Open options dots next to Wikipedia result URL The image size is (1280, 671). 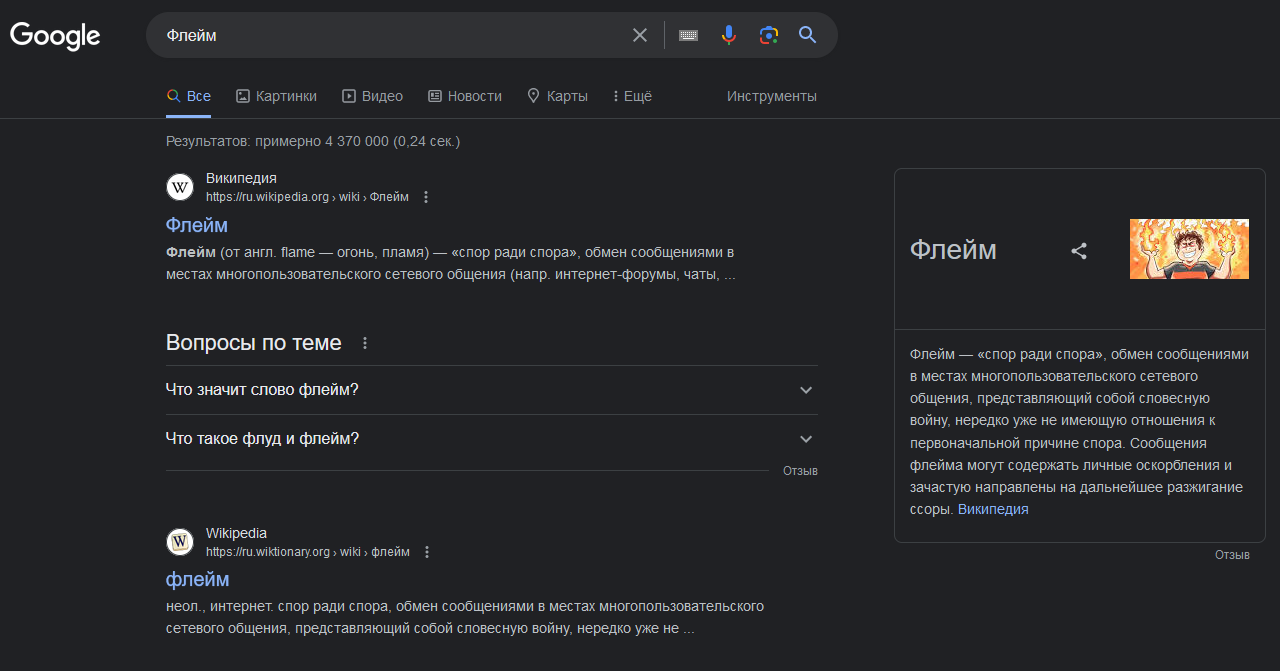[x=426, y=197]
